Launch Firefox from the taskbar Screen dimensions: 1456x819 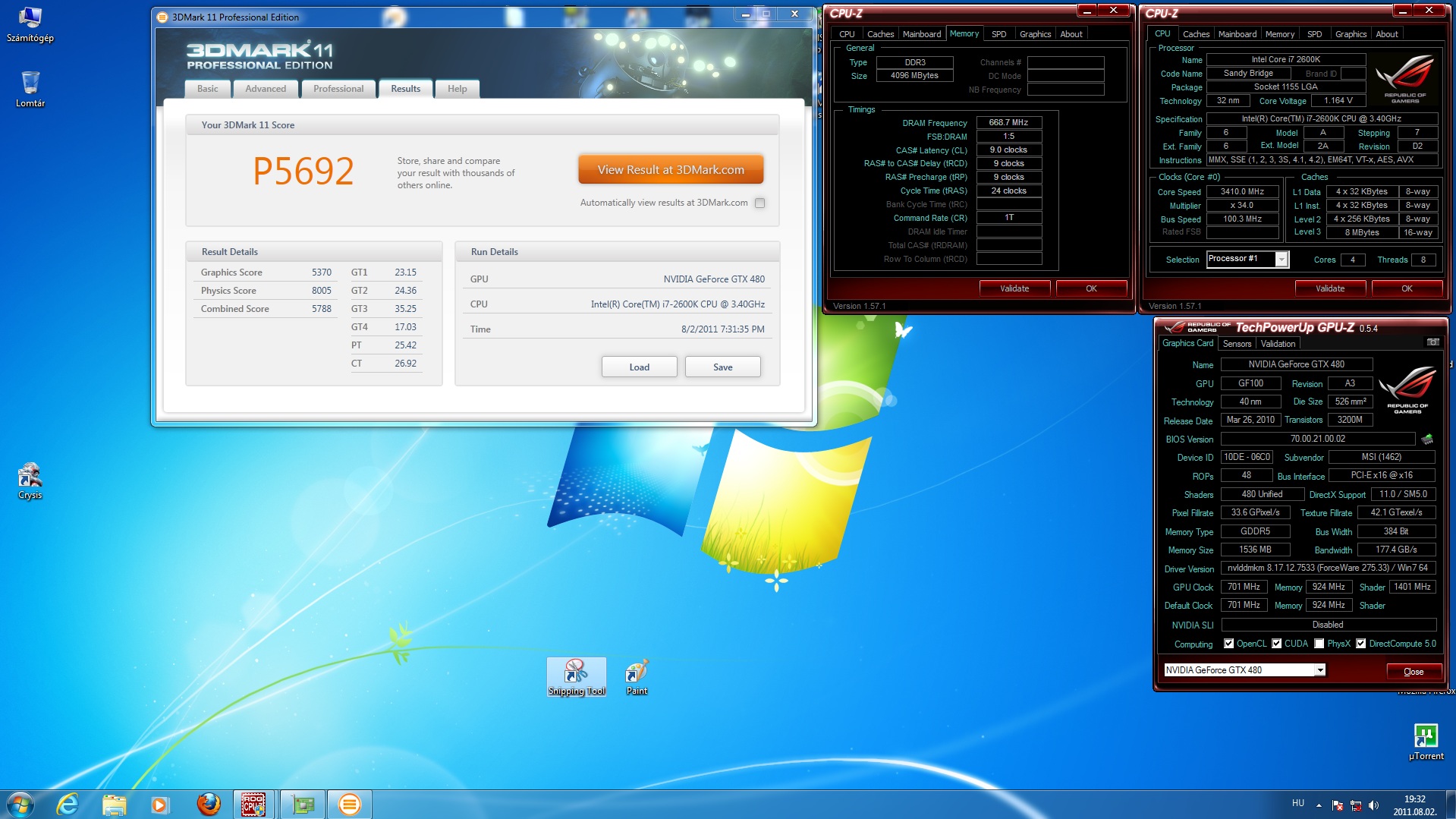coord(208,804)
